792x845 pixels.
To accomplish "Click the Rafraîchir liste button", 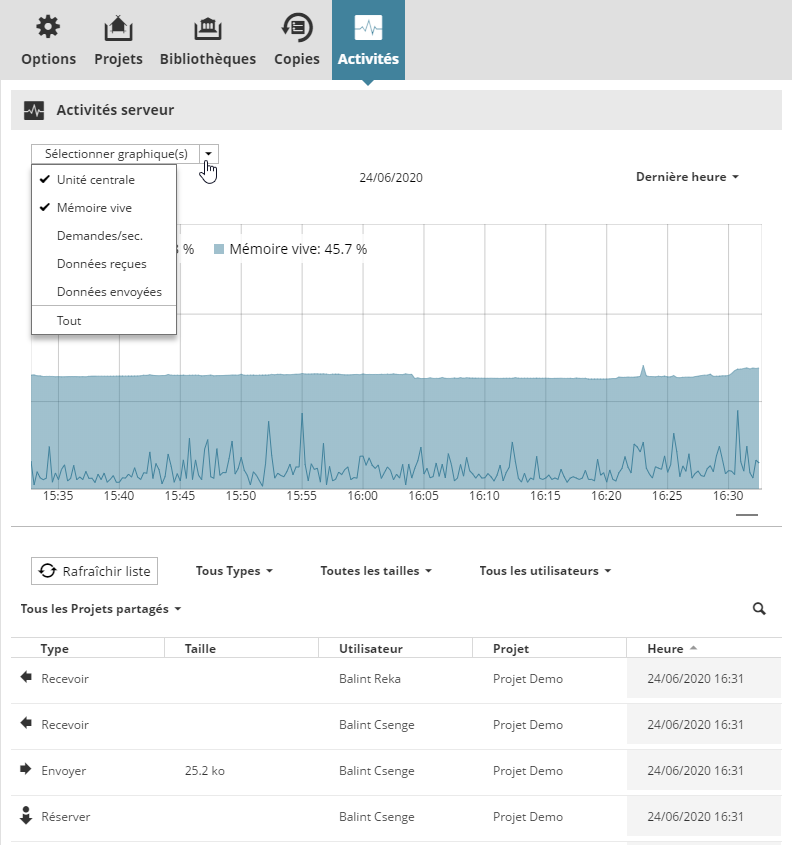I will point(94,571).
